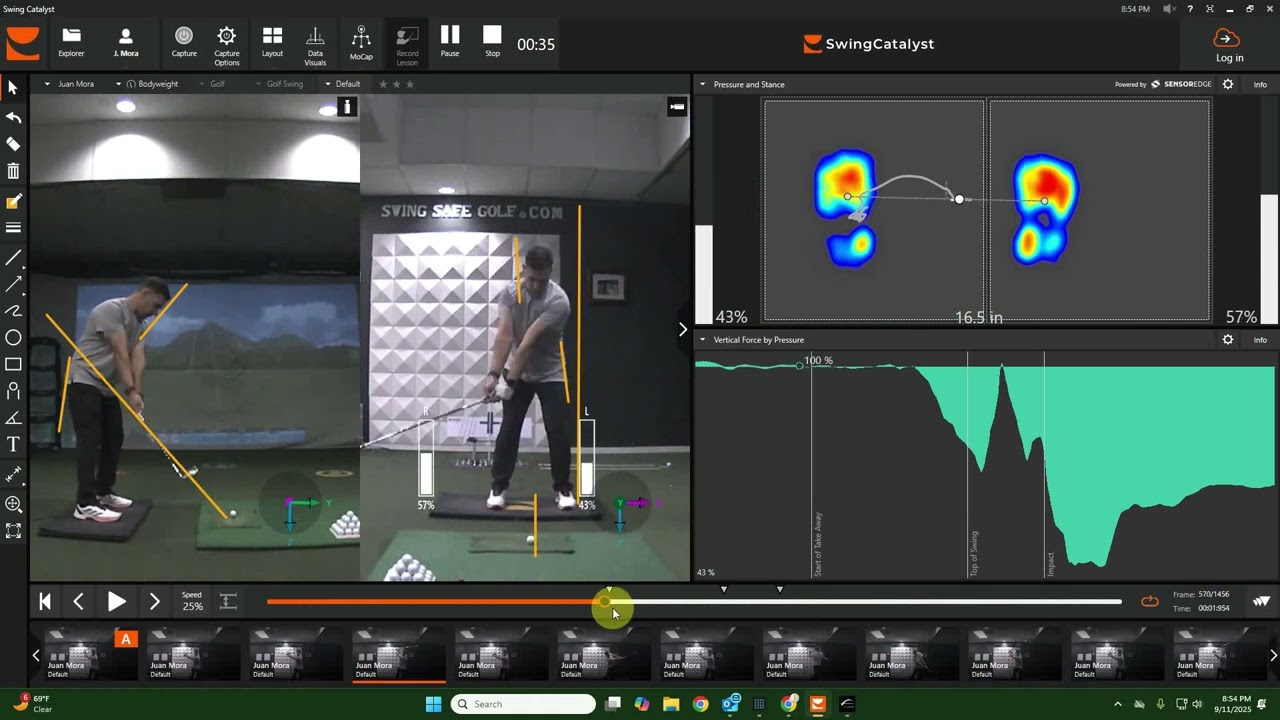The height and width of the screenshot is (720, 1280).
Task: Open the Layout selector
Action: [x=272, y=43]
